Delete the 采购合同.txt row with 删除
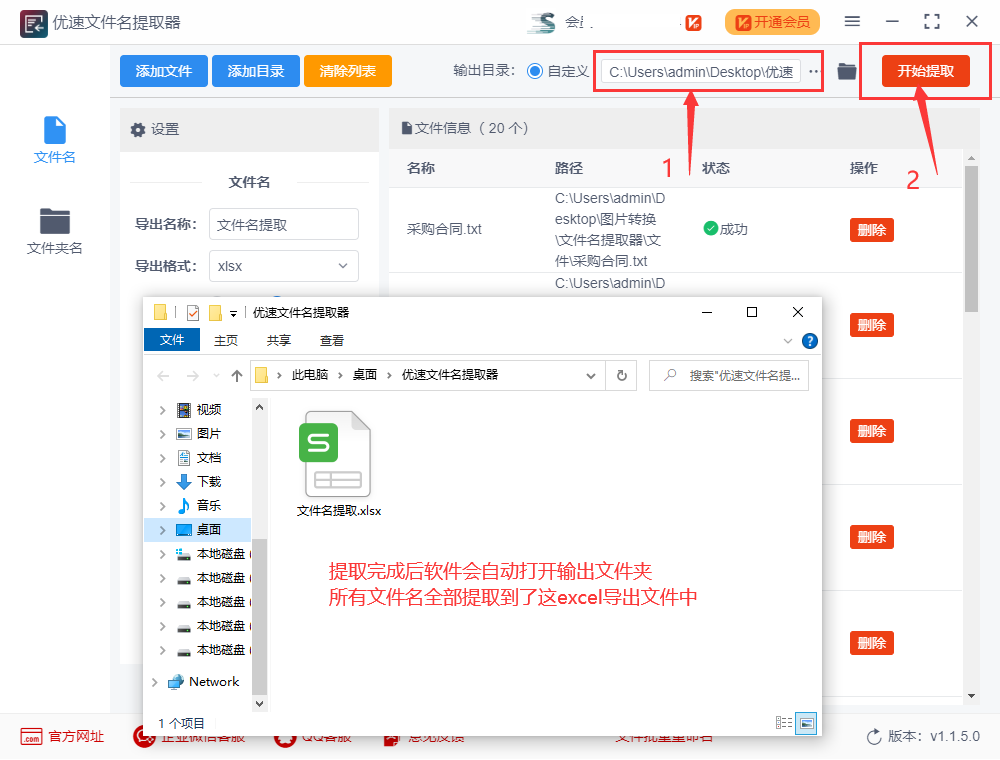1000x760 pixels. (871, 230)
